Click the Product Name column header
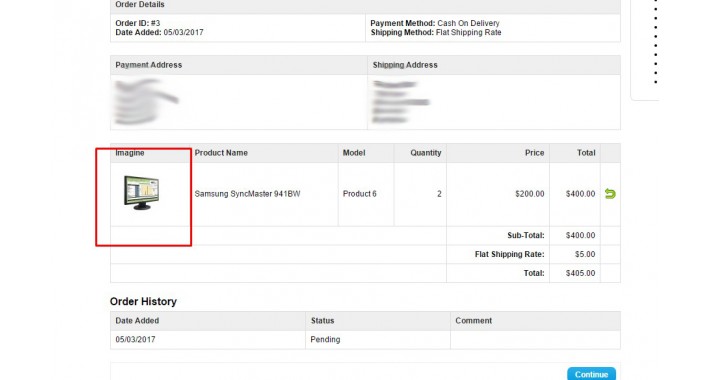The image size is (710, 380). [221, 153]
